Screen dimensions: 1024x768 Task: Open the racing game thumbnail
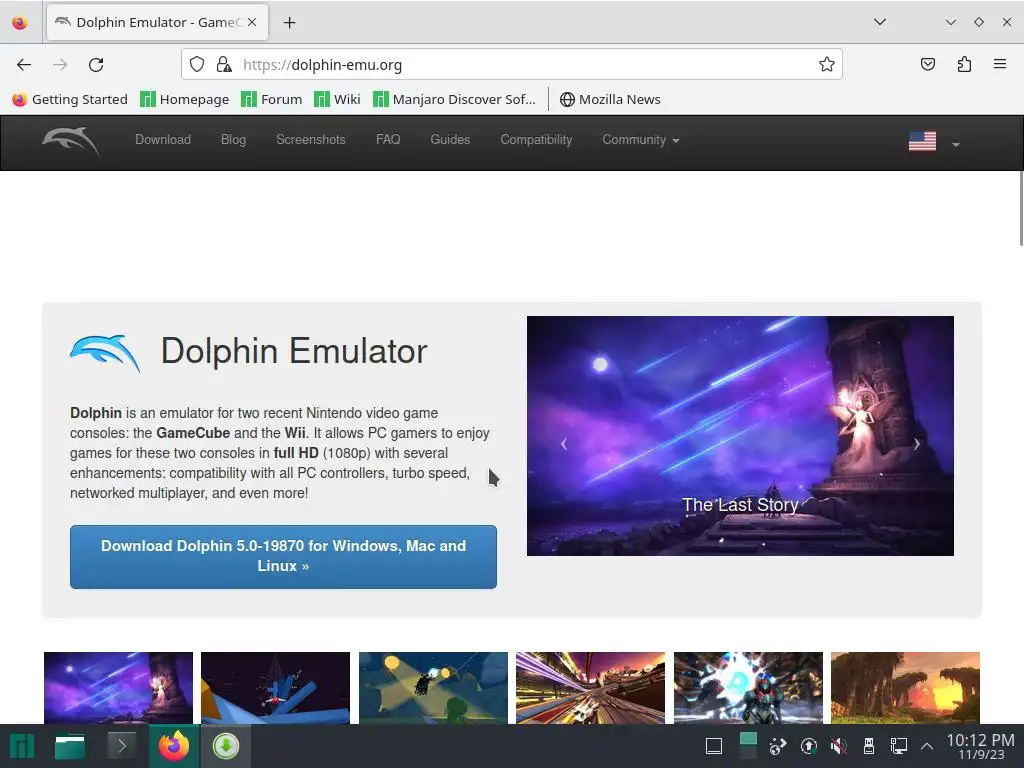click(x=590, y=688)
